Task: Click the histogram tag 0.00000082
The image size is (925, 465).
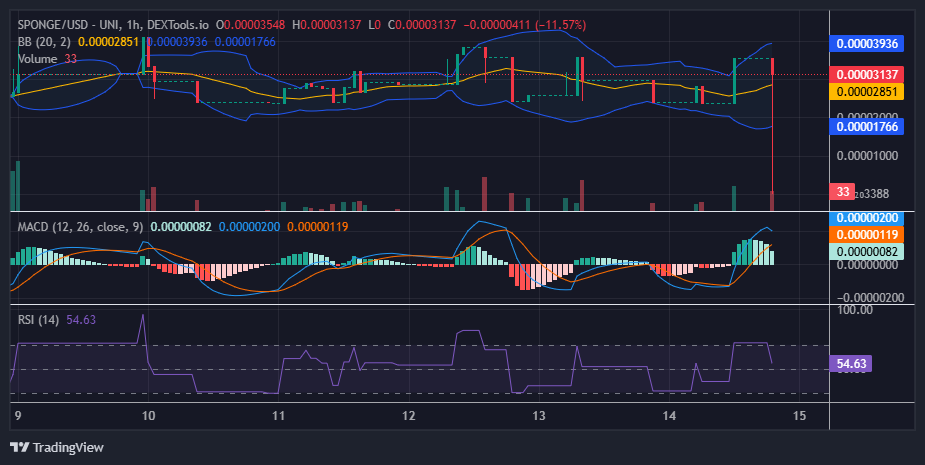Action: point(867,251)
